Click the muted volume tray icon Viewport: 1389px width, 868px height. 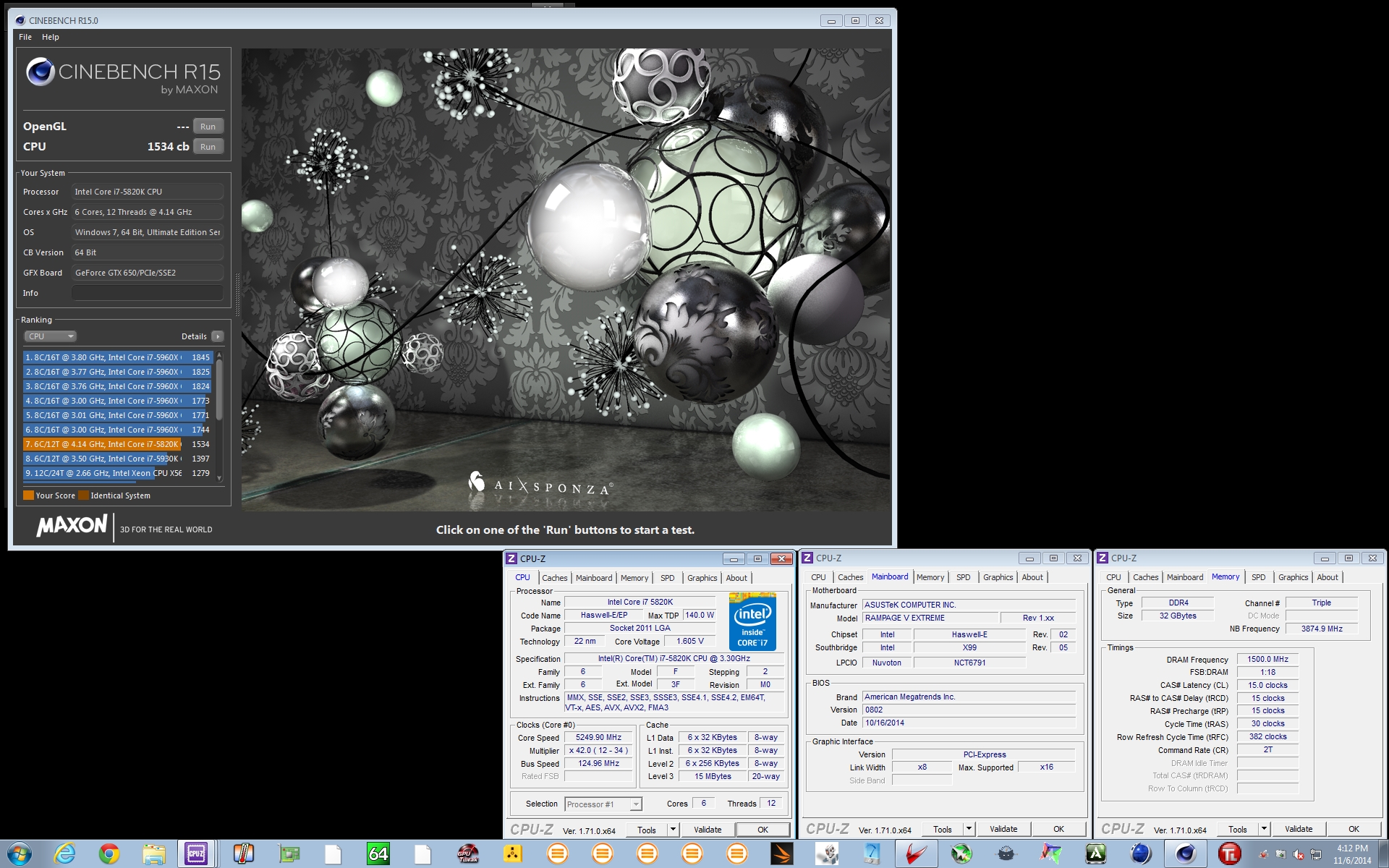tap(1299, 854)
